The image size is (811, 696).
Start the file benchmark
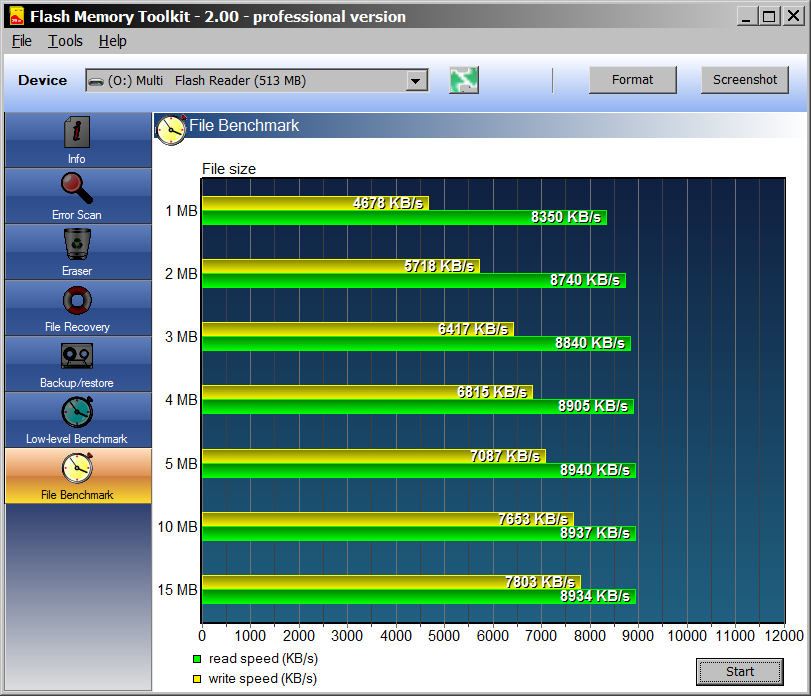(740, 672)
